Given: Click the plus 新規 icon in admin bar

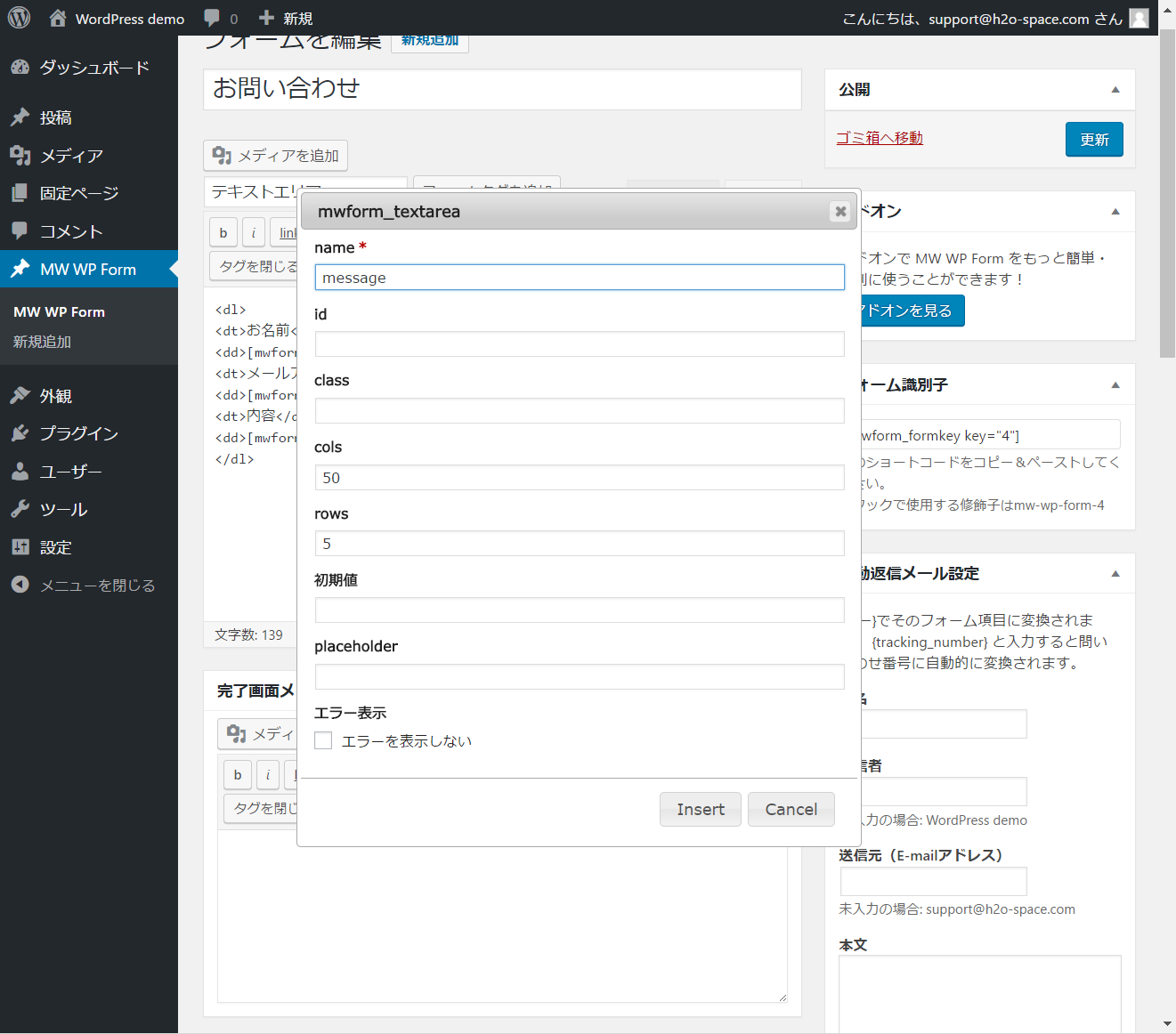Looking at the screenshot, I should pyautogui.click(x=266, y=18).
